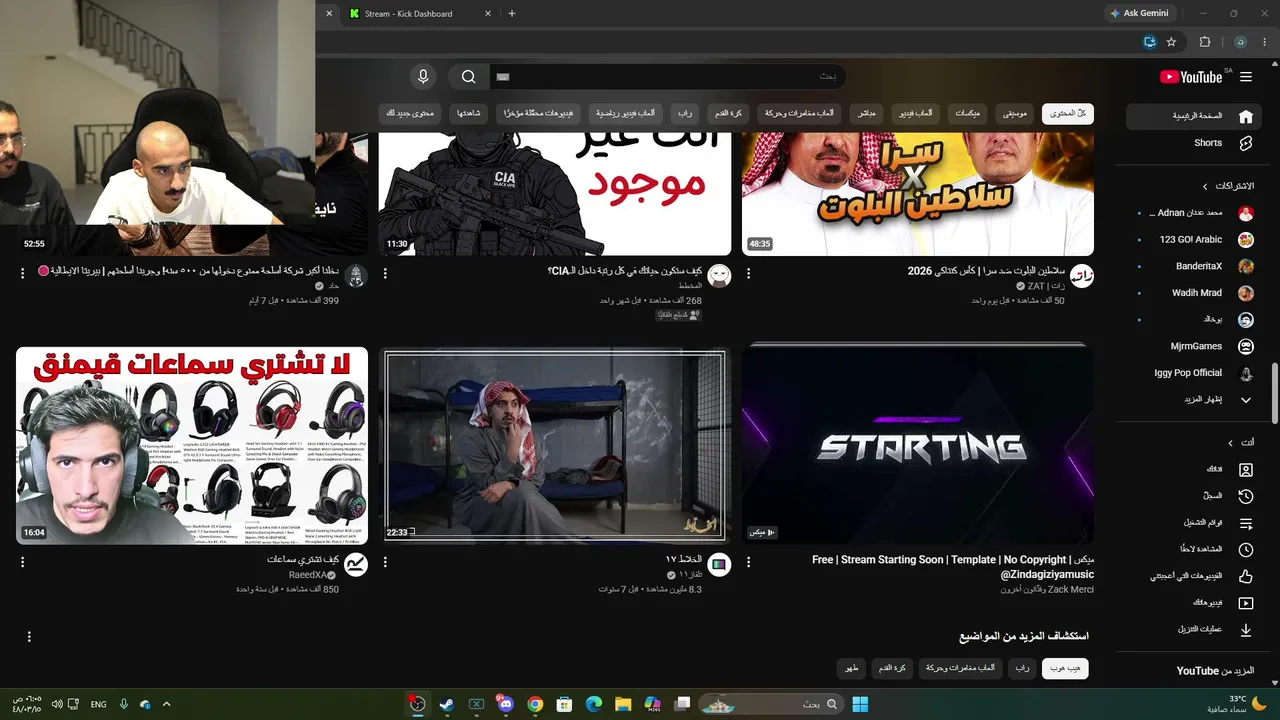Click the sidebar scrollbar thumb

tap(1274, 393)
